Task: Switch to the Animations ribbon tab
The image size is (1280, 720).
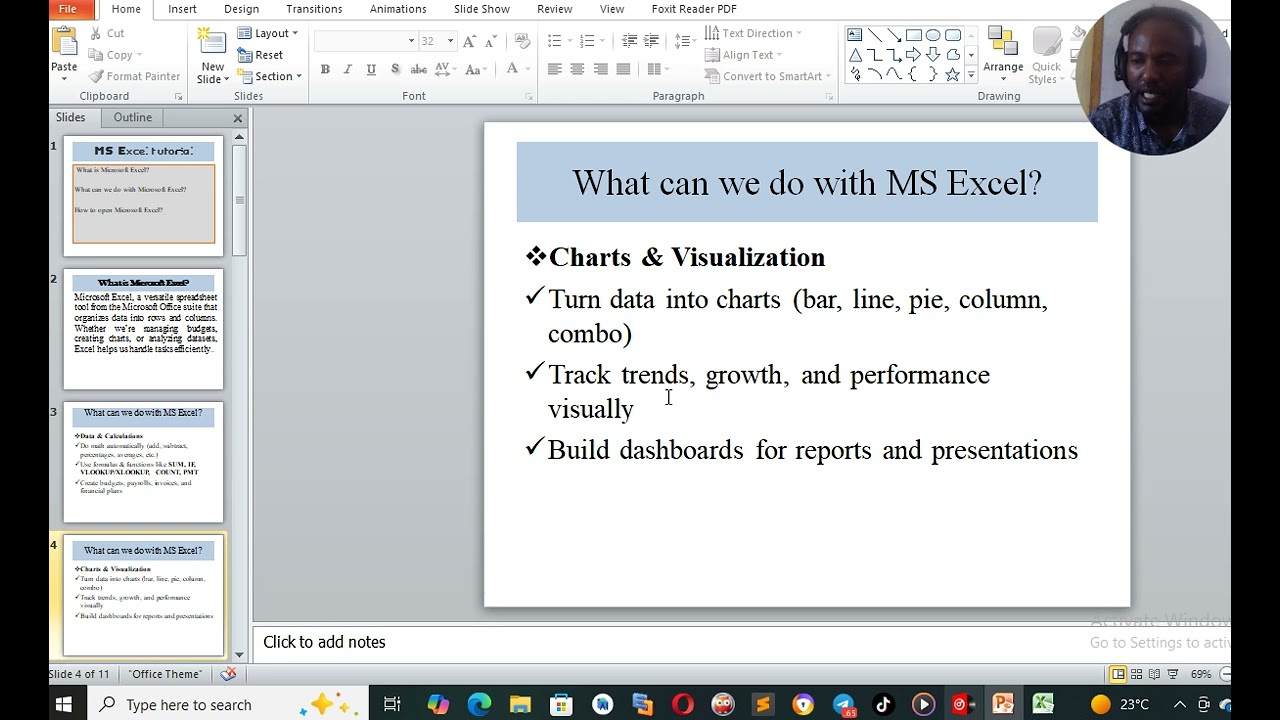Action: click(x=398, y=9)
